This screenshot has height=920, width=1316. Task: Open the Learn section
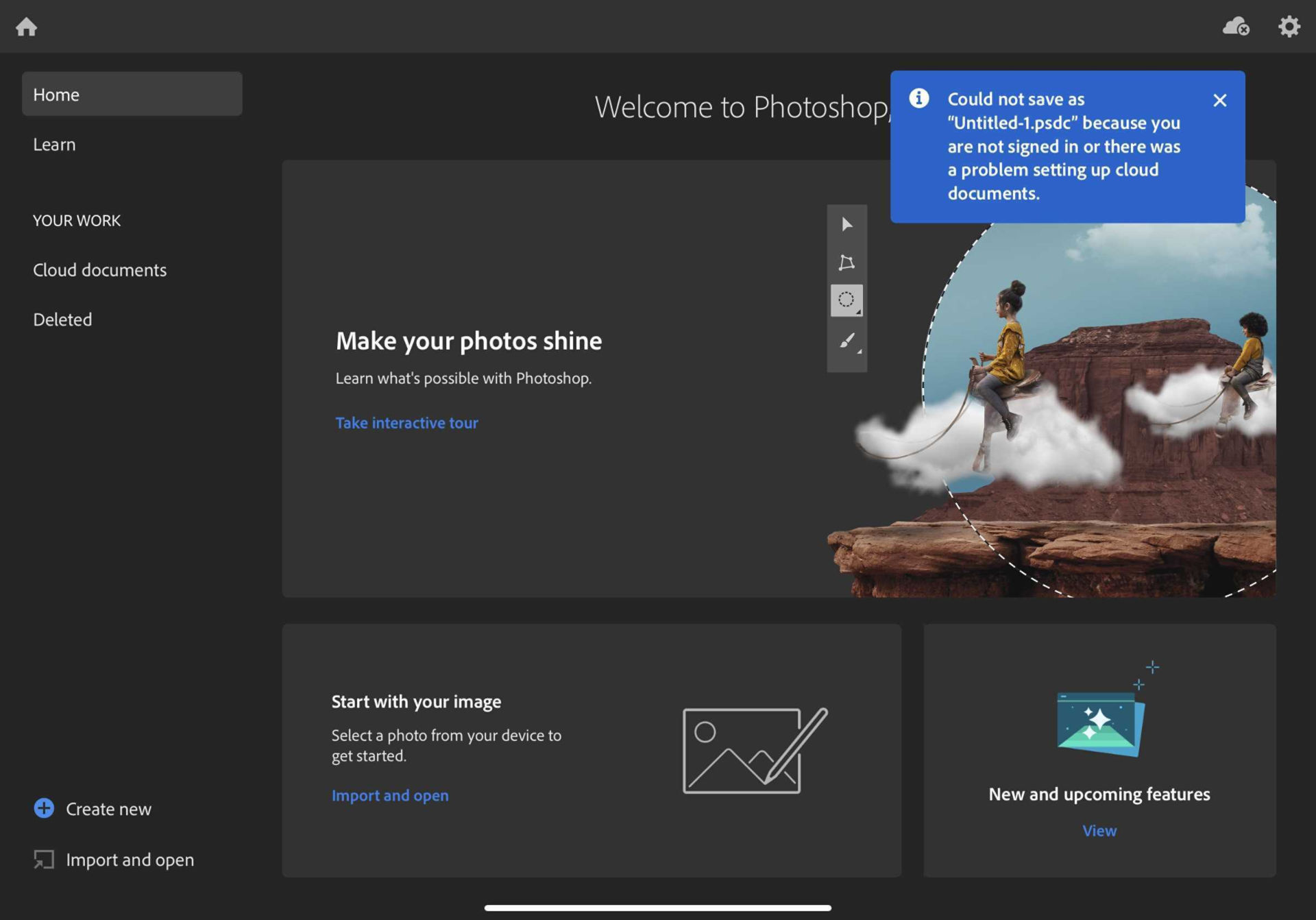click(x=54, y=145)
